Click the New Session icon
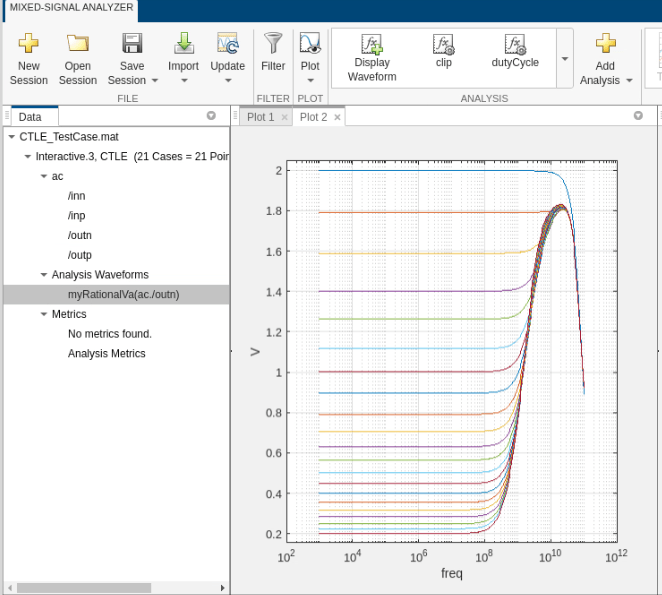The height and width of the screenshot is (595, 662). pos(28,43)
